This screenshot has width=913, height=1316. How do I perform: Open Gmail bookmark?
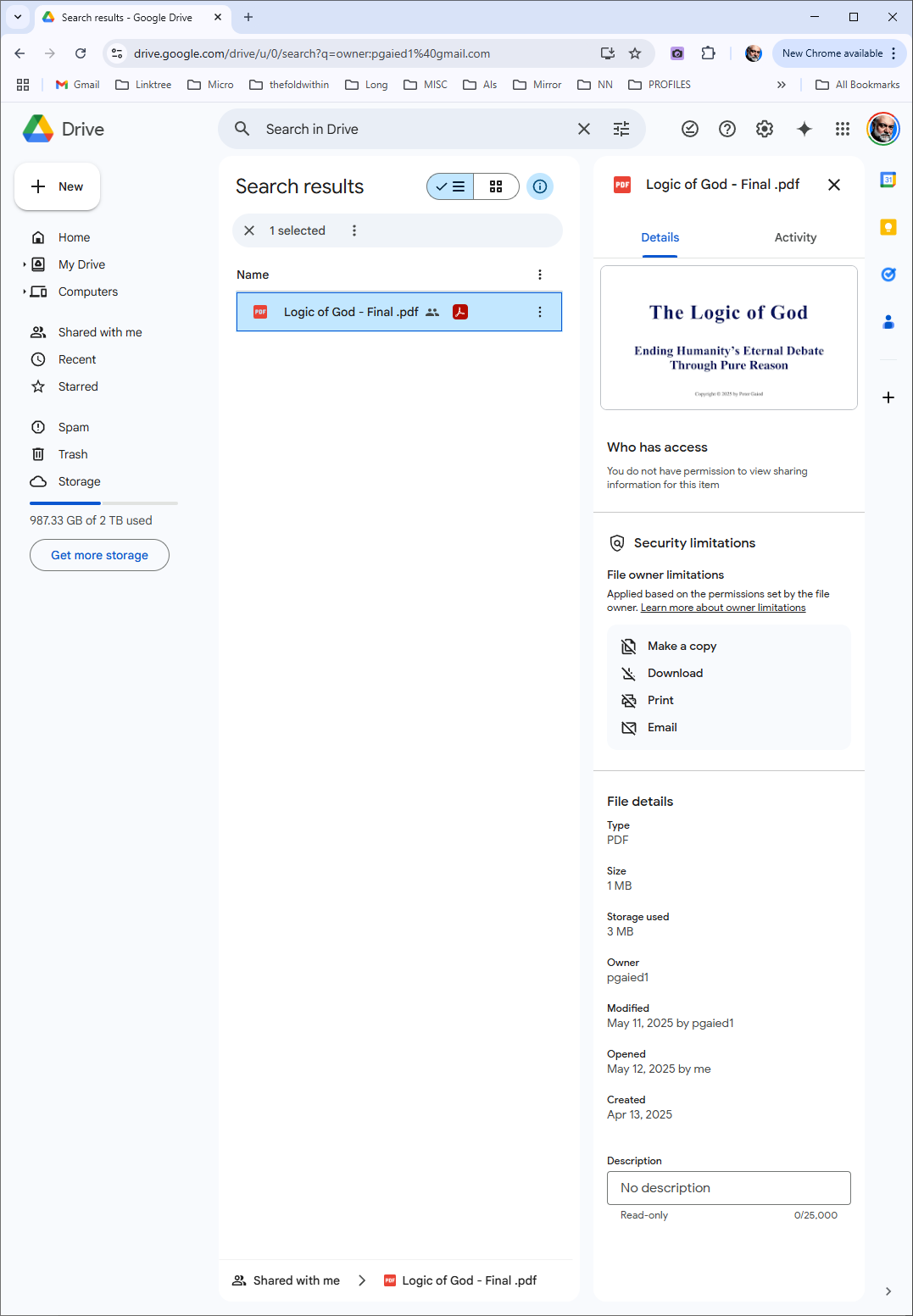(x=77, y=85)
